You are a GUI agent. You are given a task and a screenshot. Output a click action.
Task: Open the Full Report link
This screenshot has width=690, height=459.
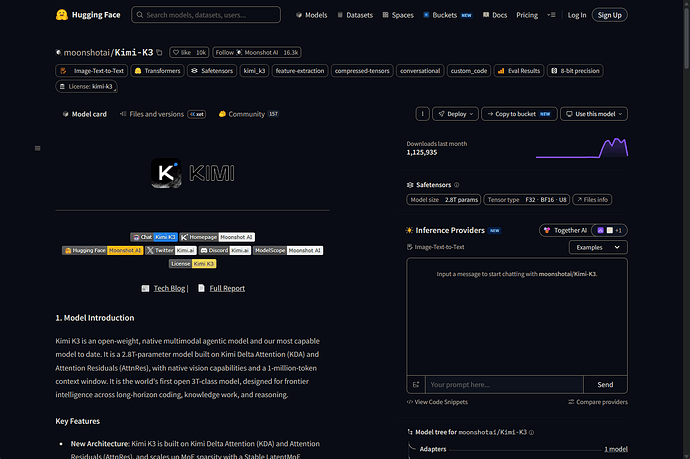pos(227,288)
